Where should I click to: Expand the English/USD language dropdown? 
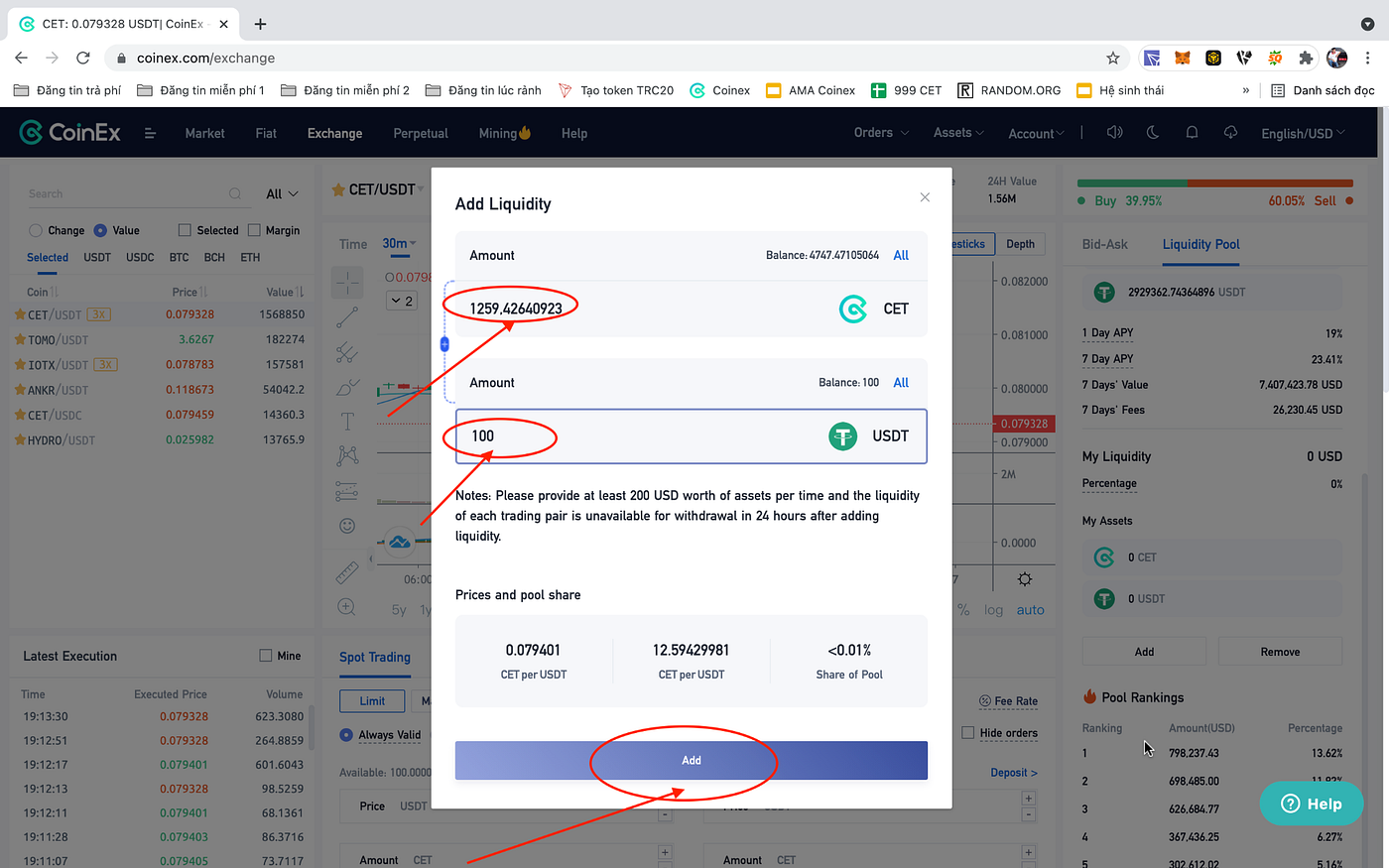click(1303, 133)
